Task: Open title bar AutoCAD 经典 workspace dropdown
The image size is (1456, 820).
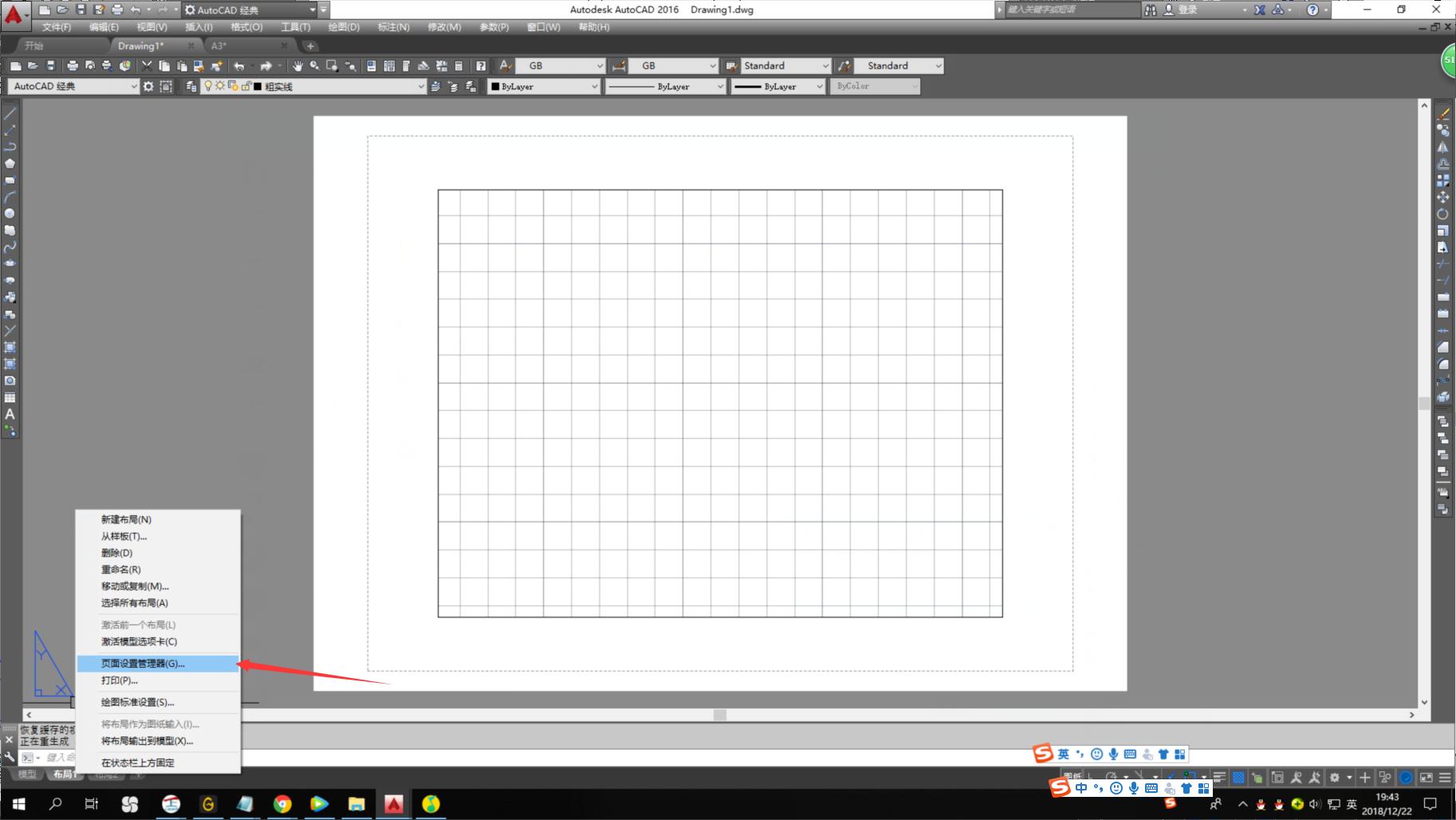Action: tap(250, 10)
